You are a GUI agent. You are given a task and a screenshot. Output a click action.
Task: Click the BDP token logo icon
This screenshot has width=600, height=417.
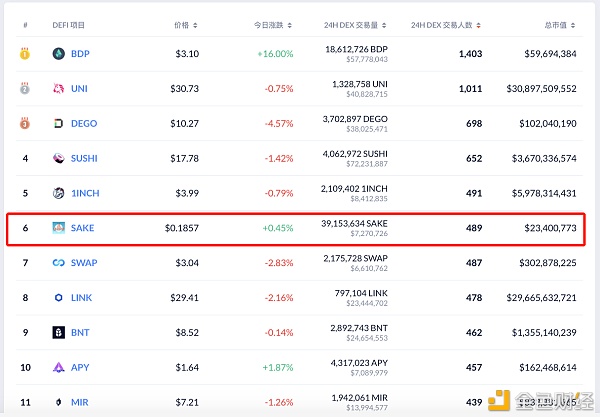coord(59,54)
